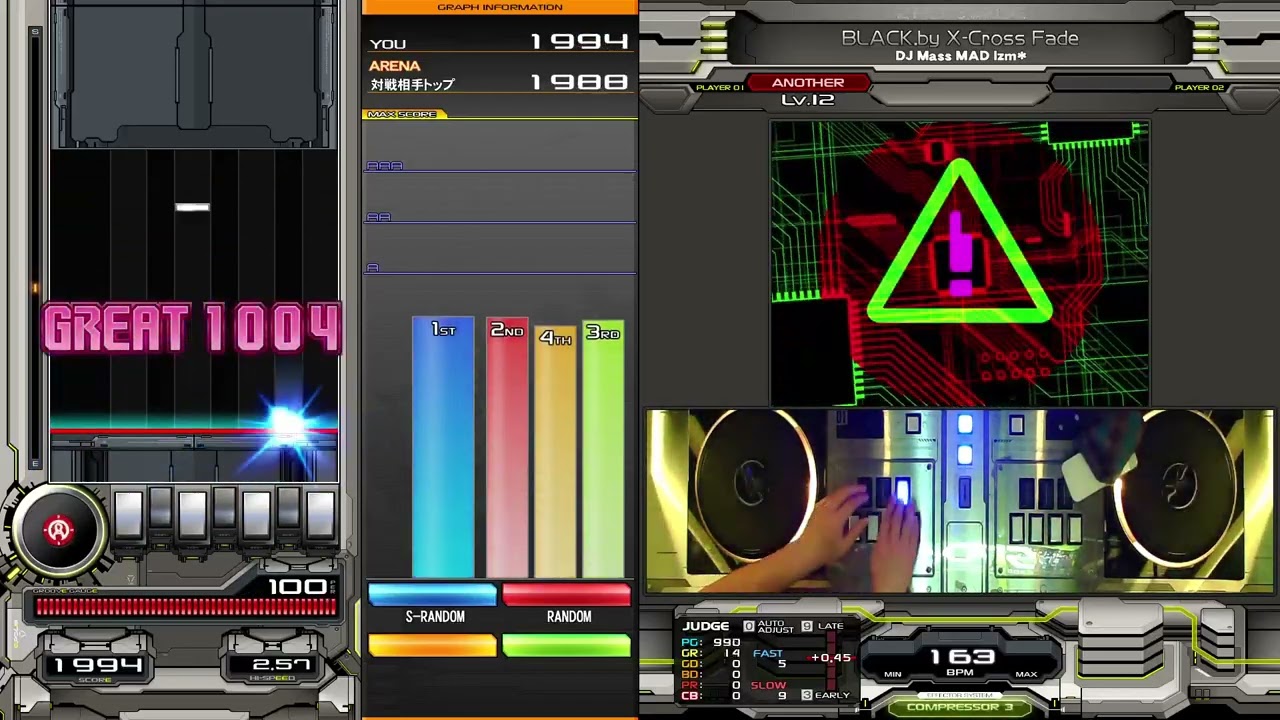The image size is (1280, 720).
Task: Click YOU score value 1994
Action: pyautogui.click(x=580, y=42)
